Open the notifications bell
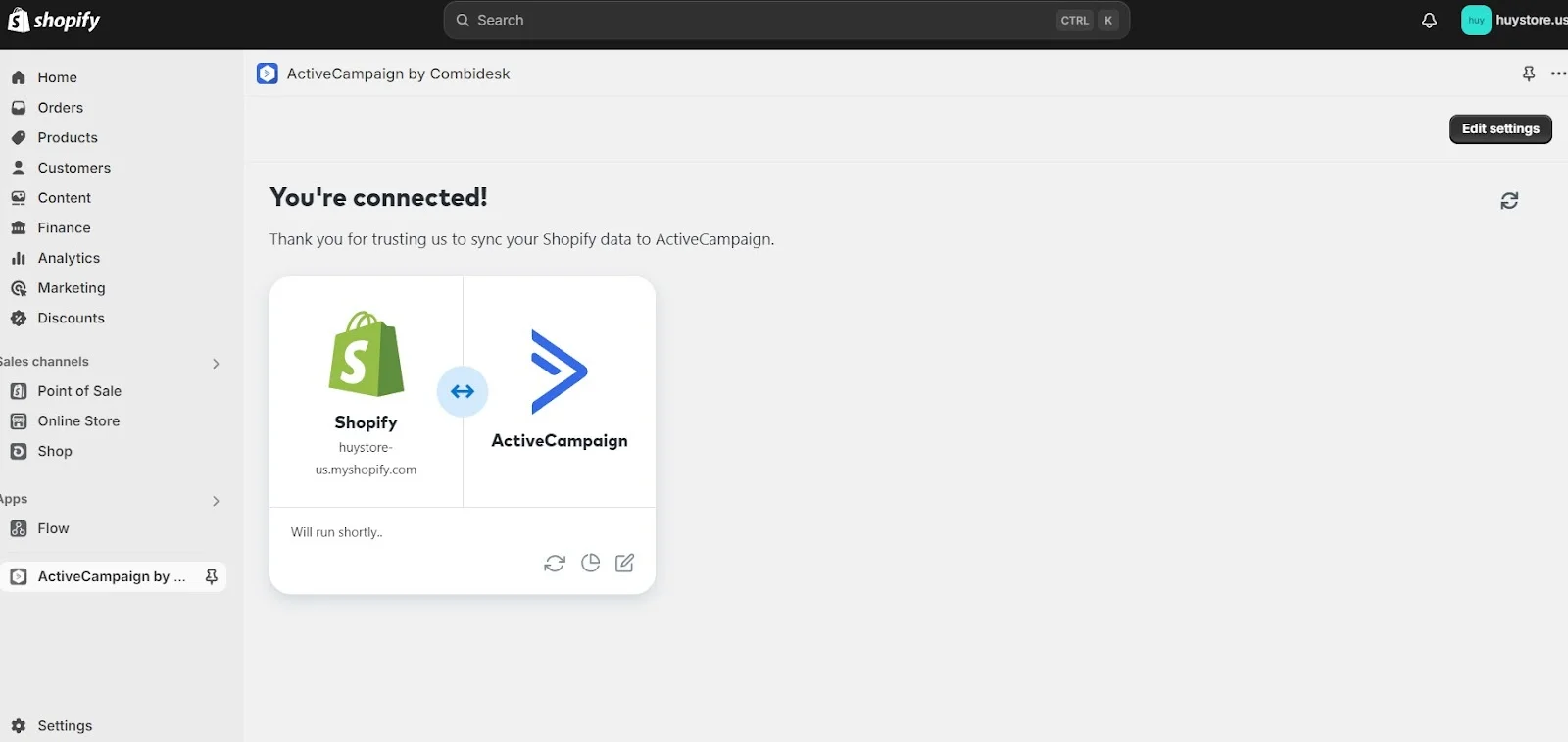1568x742 pixels. coord(1429,20)
